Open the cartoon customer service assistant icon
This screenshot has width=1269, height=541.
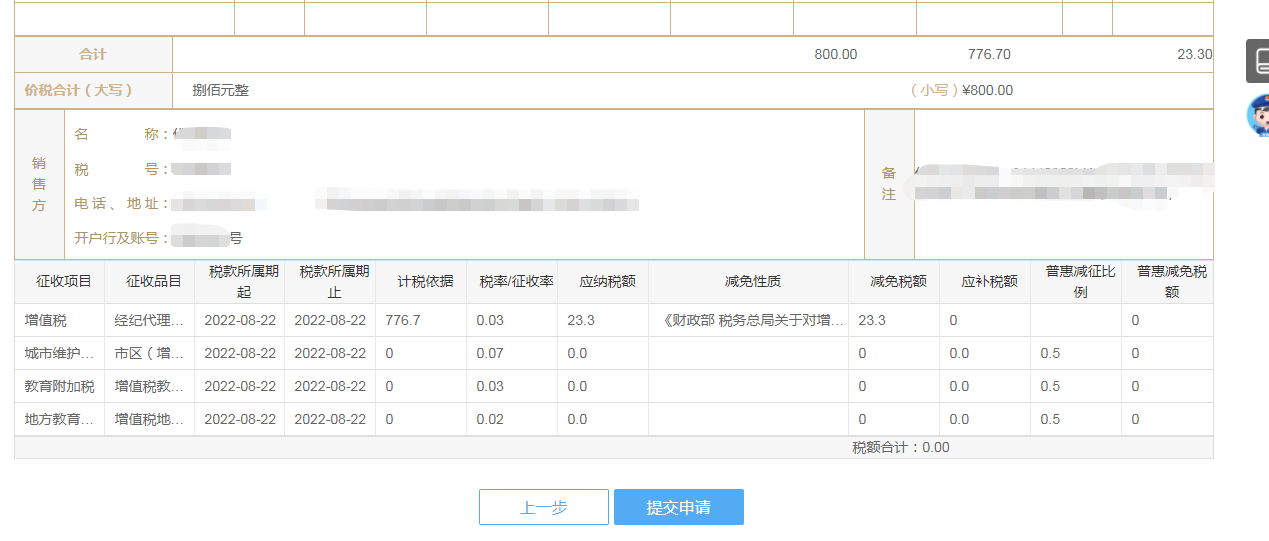pyautogui.click(x=1257, y=116)
